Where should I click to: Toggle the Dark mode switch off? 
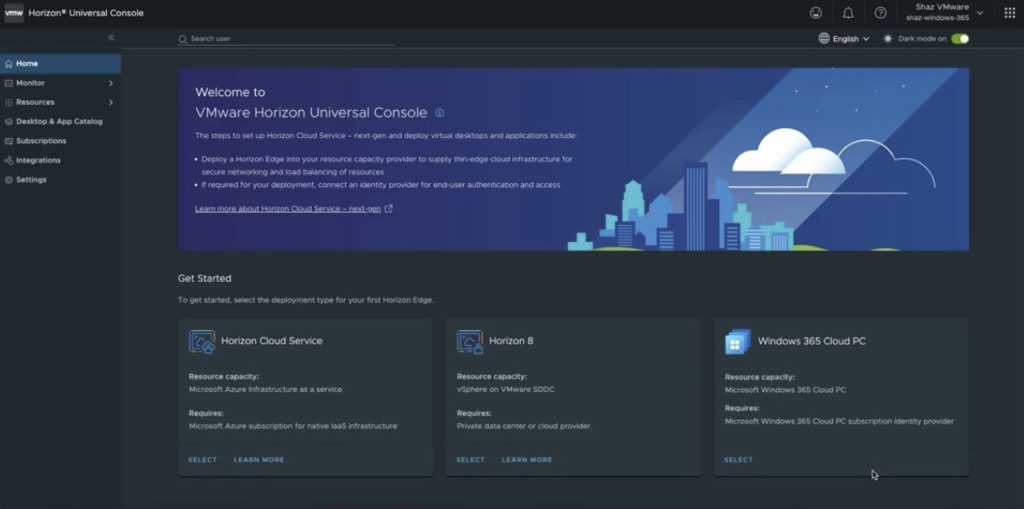[960, 39]
